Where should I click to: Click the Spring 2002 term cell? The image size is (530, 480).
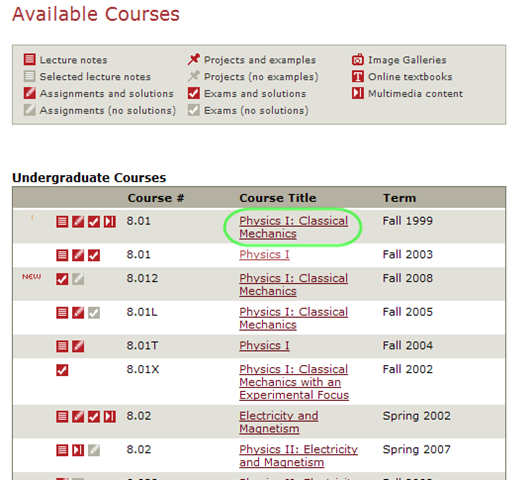click(x=417, y=416)
